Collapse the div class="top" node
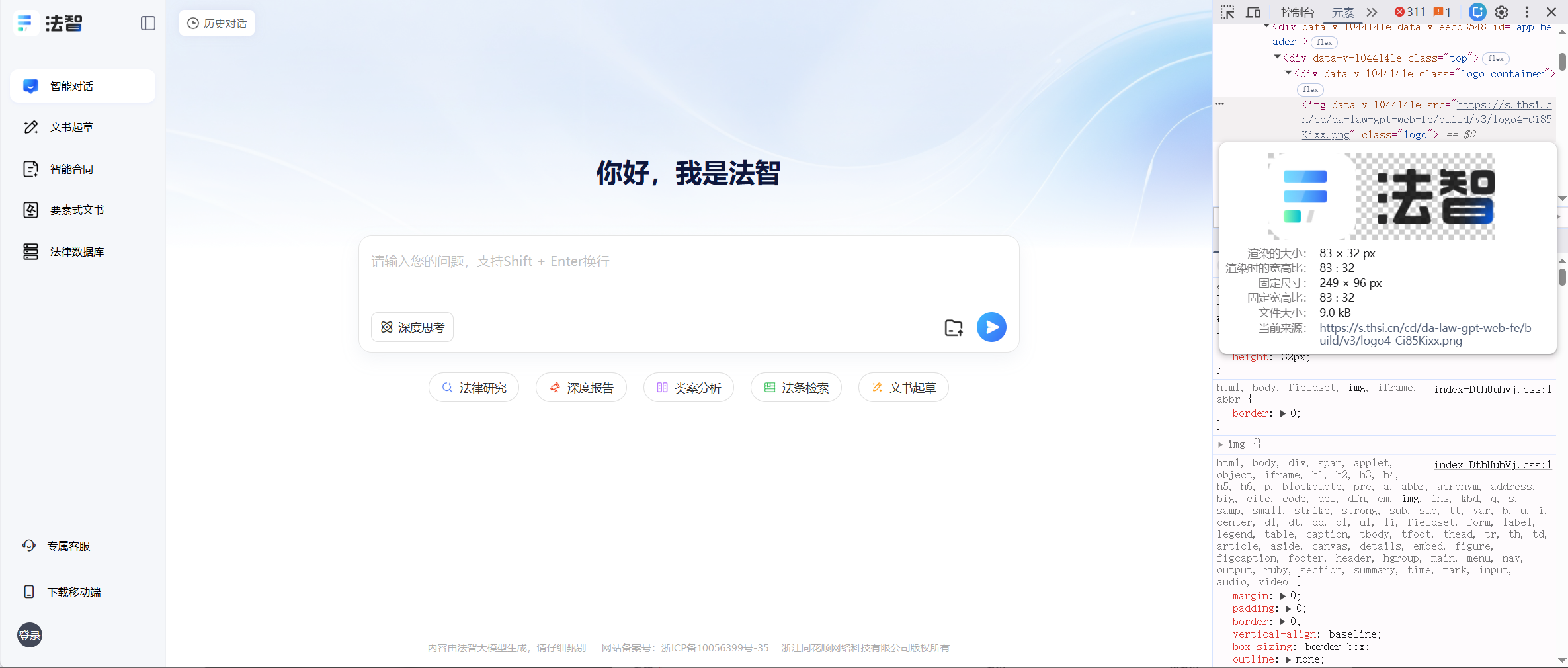This screenshot has width=1568, height=668. (x=1277, y=58)
